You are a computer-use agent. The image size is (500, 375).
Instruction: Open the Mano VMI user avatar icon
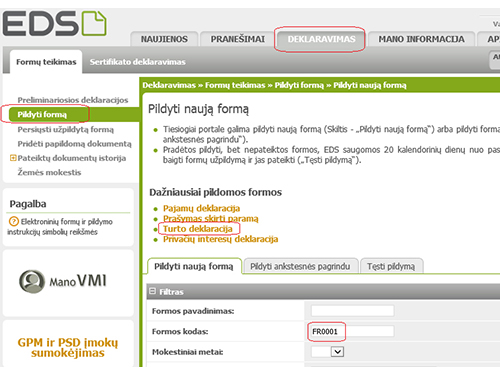point(32,281)
